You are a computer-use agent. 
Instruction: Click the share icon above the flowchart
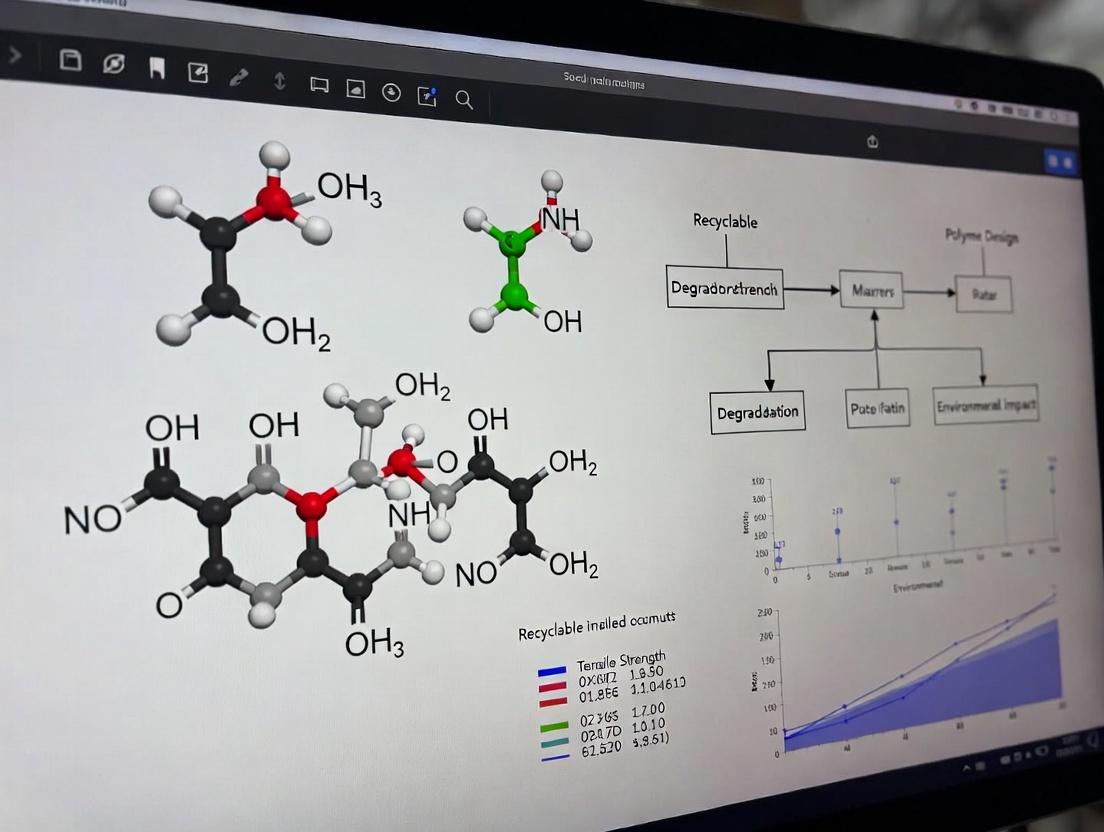coord(872,142)
